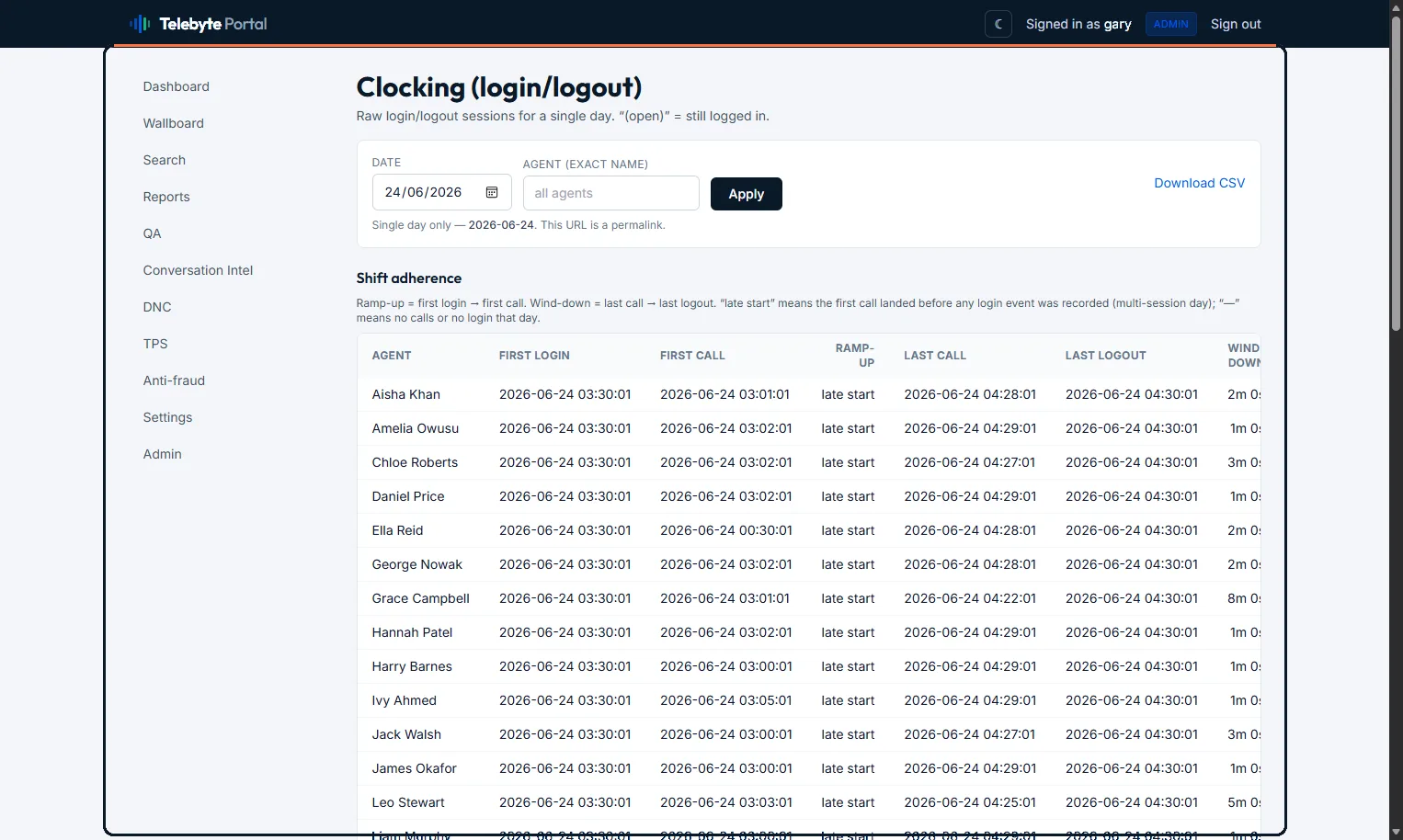This screenshot has height=840, width=1403.
Task: Click Aisha Khan's late start ramp-up cell
Action: coord(848,394)
